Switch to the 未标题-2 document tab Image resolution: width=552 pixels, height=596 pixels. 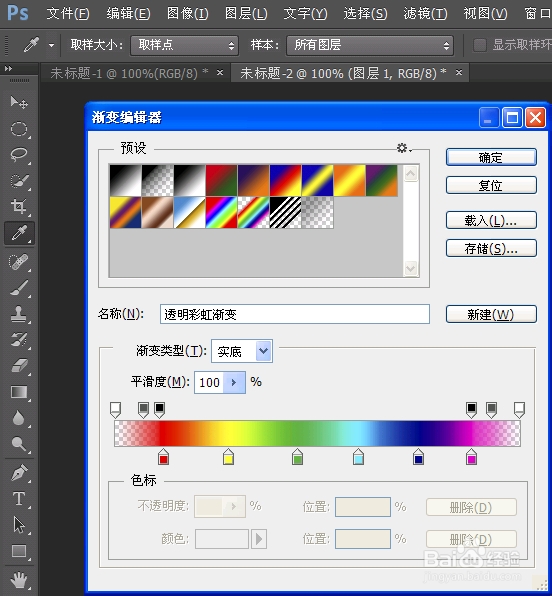tap(343, 73)
